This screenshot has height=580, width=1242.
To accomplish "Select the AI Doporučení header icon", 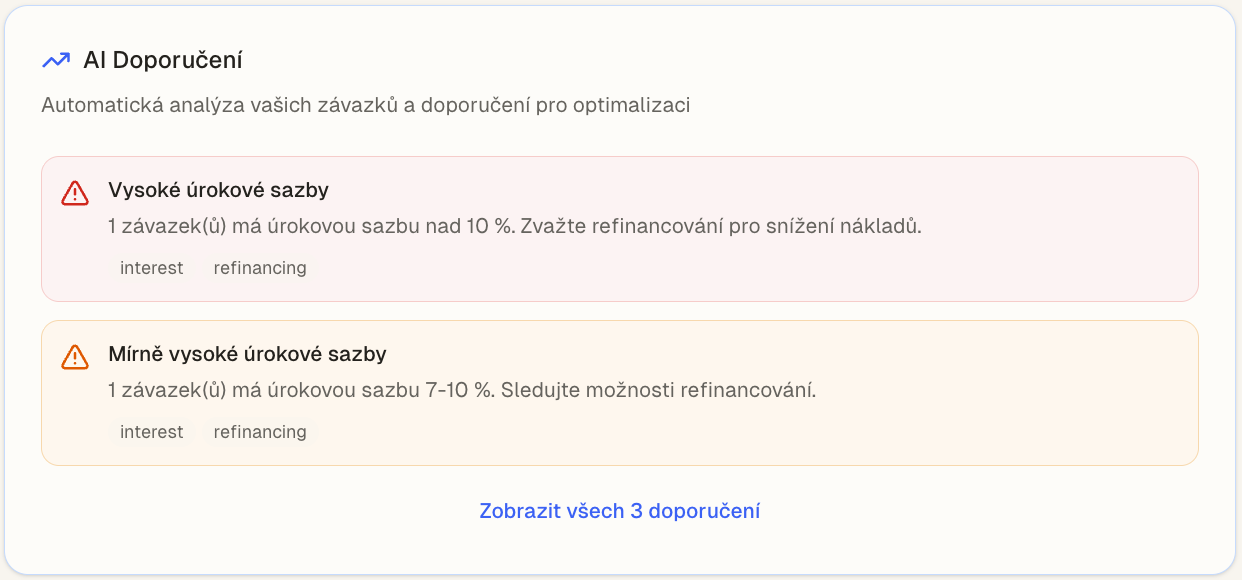I will pos(56,60).
